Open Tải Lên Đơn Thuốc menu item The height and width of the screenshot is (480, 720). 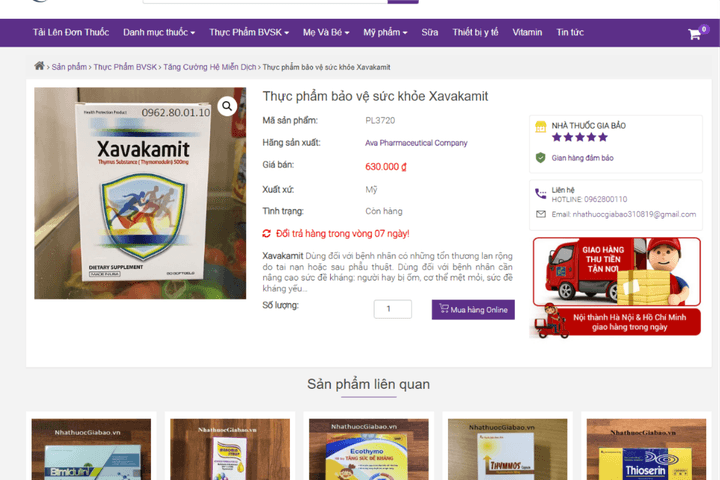coord(71,33)
